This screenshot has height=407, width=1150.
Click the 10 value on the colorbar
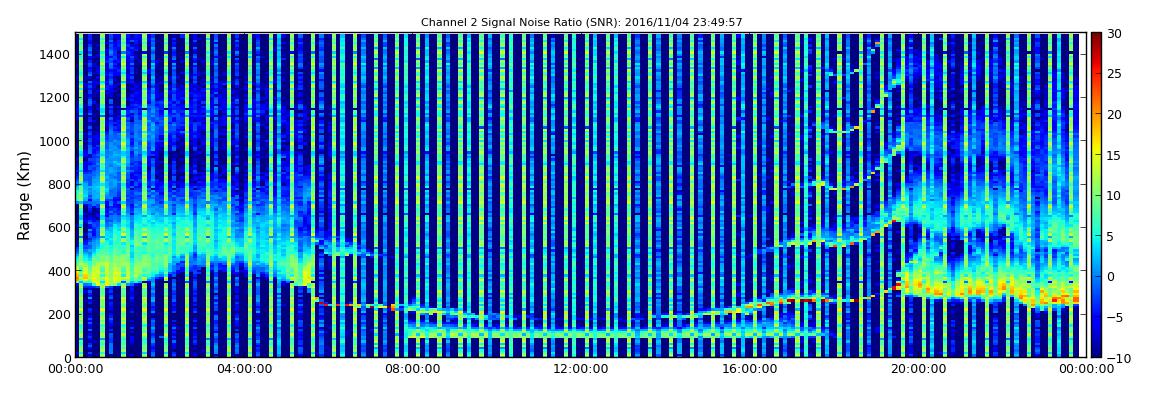1115,195
